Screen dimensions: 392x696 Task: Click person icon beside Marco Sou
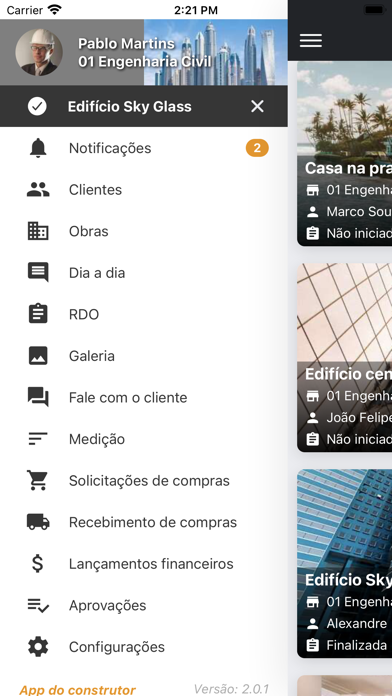click(313, 212)
